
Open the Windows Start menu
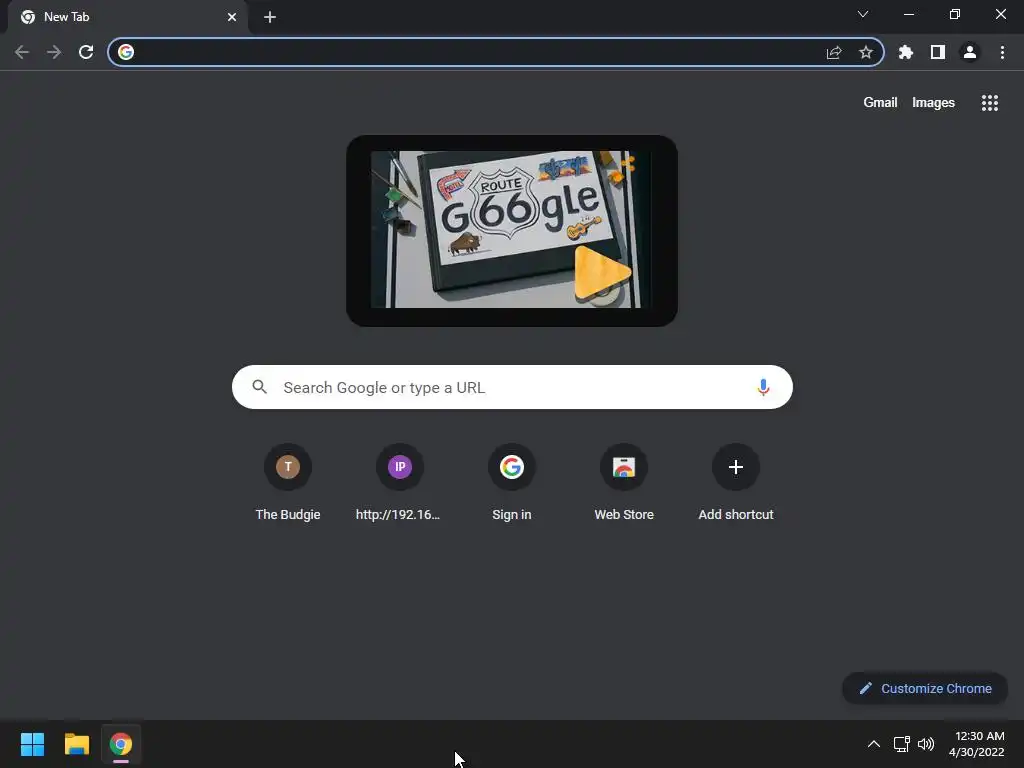pyautogui.click(x=32, y=744)
